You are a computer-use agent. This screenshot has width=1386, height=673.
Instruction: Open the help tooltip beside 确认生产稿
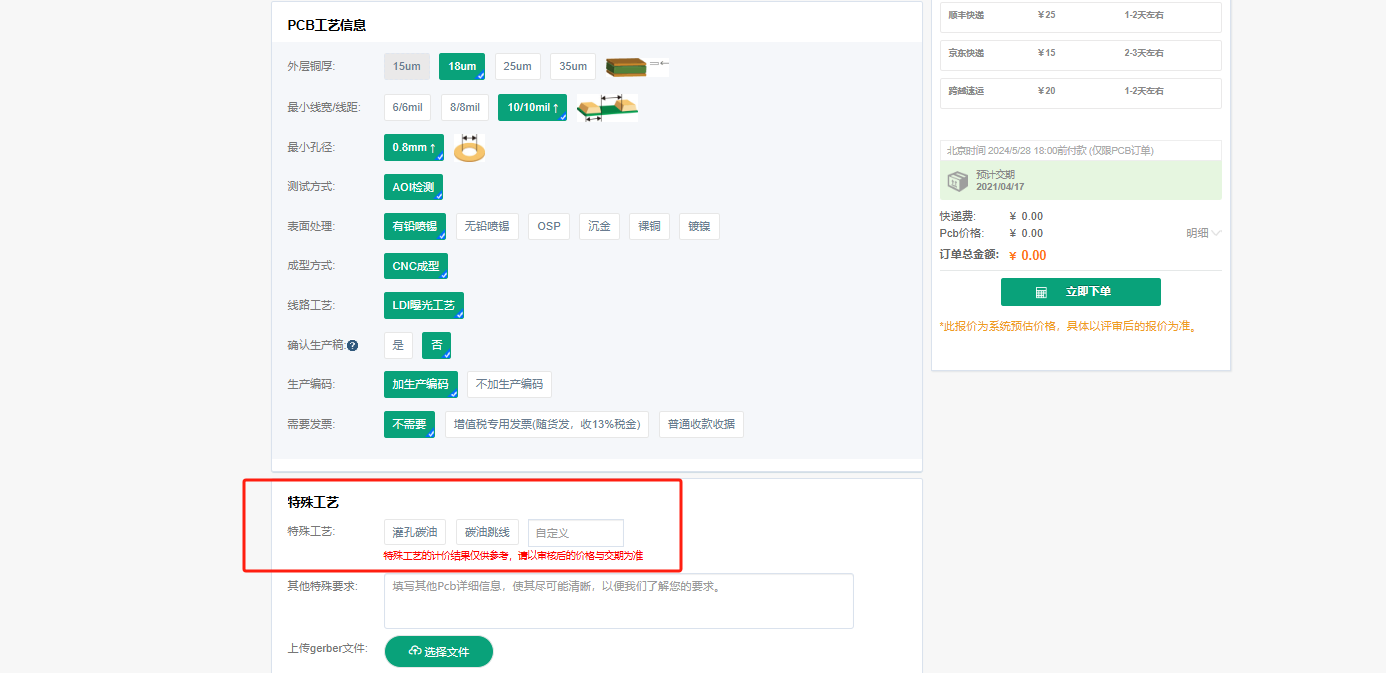point(352,345)
